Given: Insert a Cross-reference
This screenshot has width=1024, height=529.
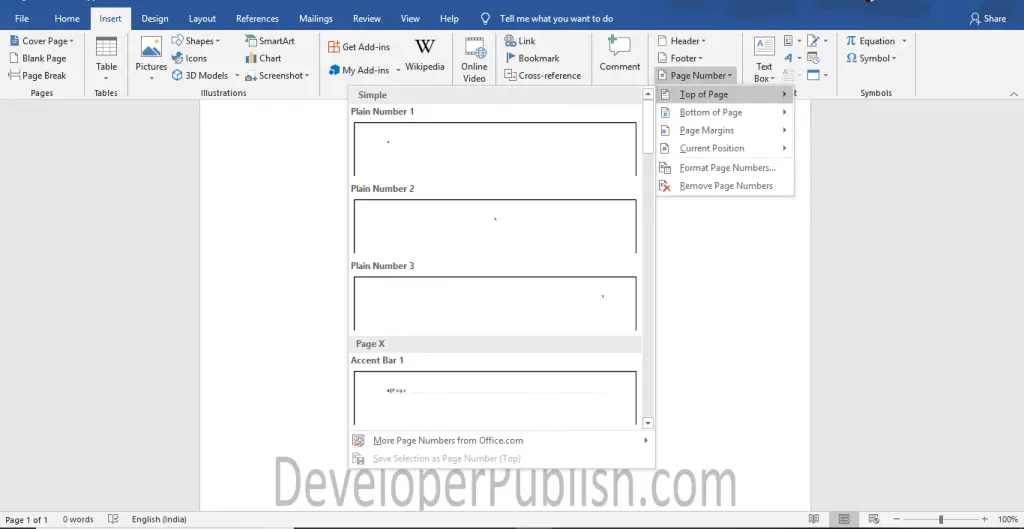Looking at the screenshot, I should (542, 76).
